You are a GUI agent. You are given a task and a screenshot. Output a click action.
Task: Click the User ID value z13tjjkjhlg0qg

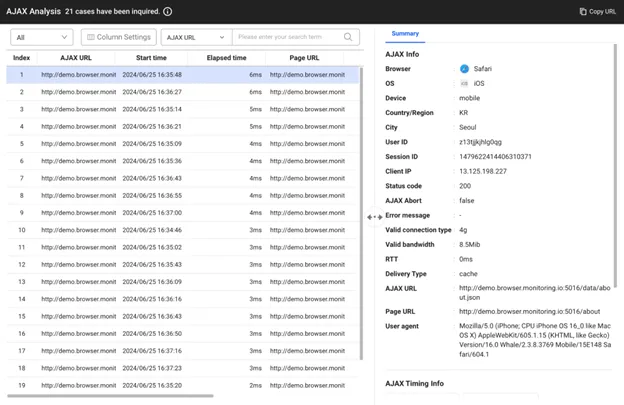[480, 142]
